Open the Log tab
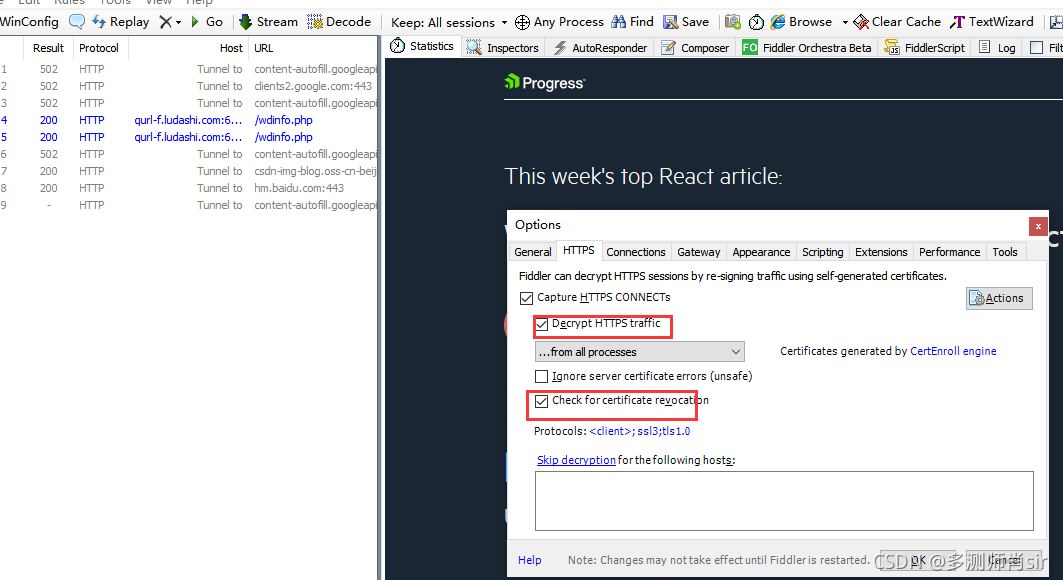This screenshot has width=1063, height=580. (x=997, y=47)
